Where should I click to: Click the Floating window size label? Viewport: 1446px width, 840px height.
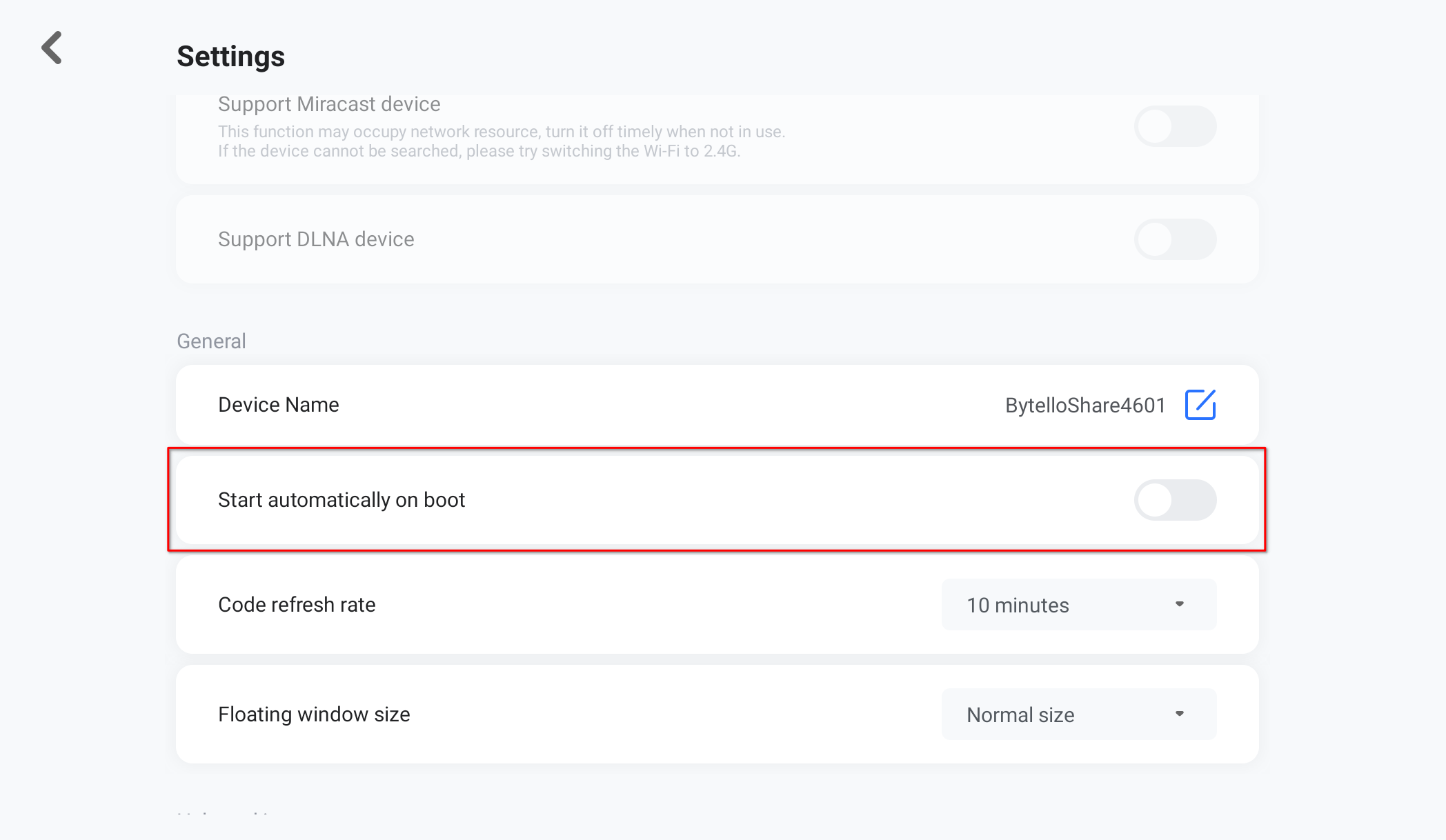click(x=314, y=714)
